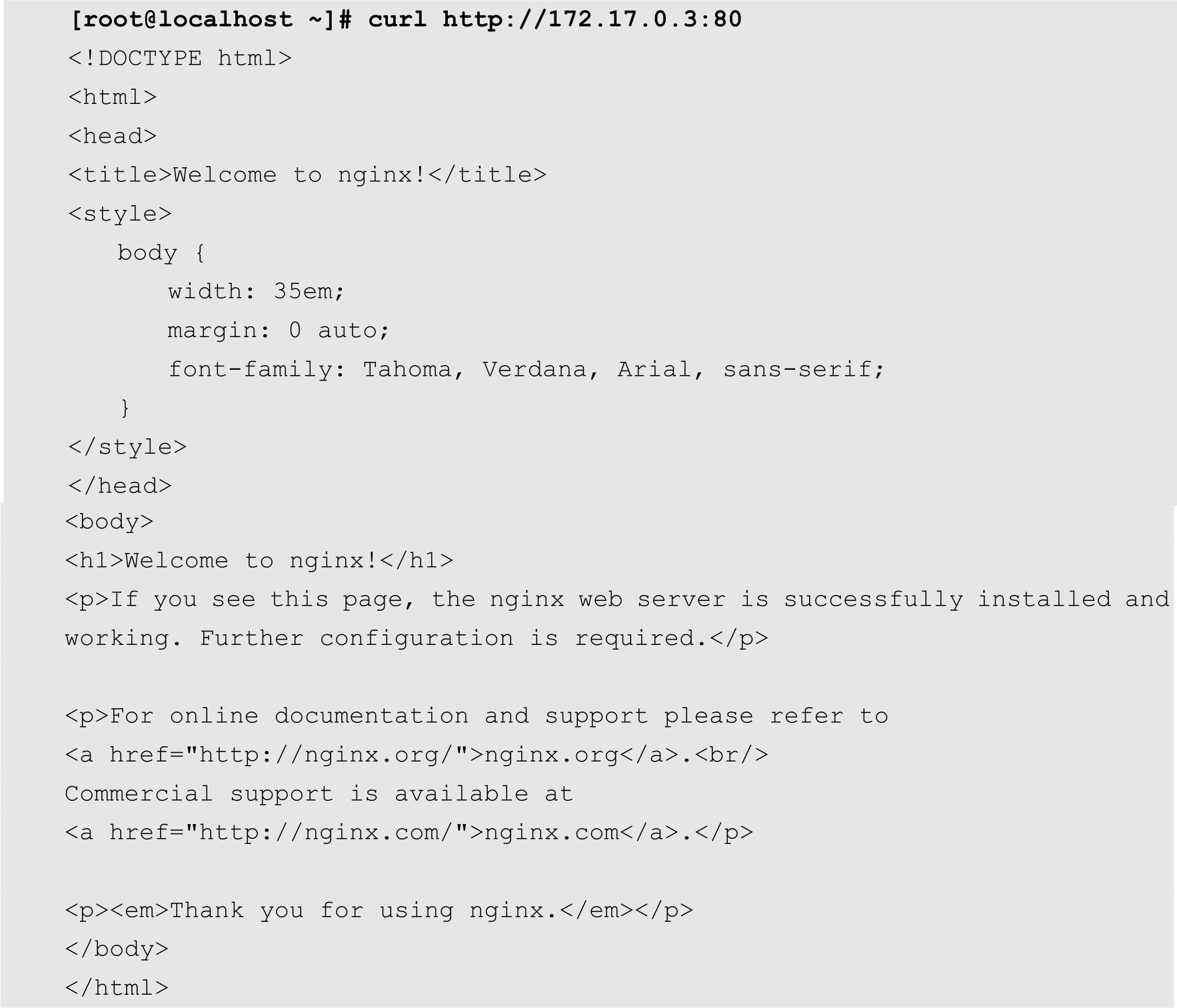Click the opening body tag
This screenshot has height=1008, width=1177.
coord(109,522)
